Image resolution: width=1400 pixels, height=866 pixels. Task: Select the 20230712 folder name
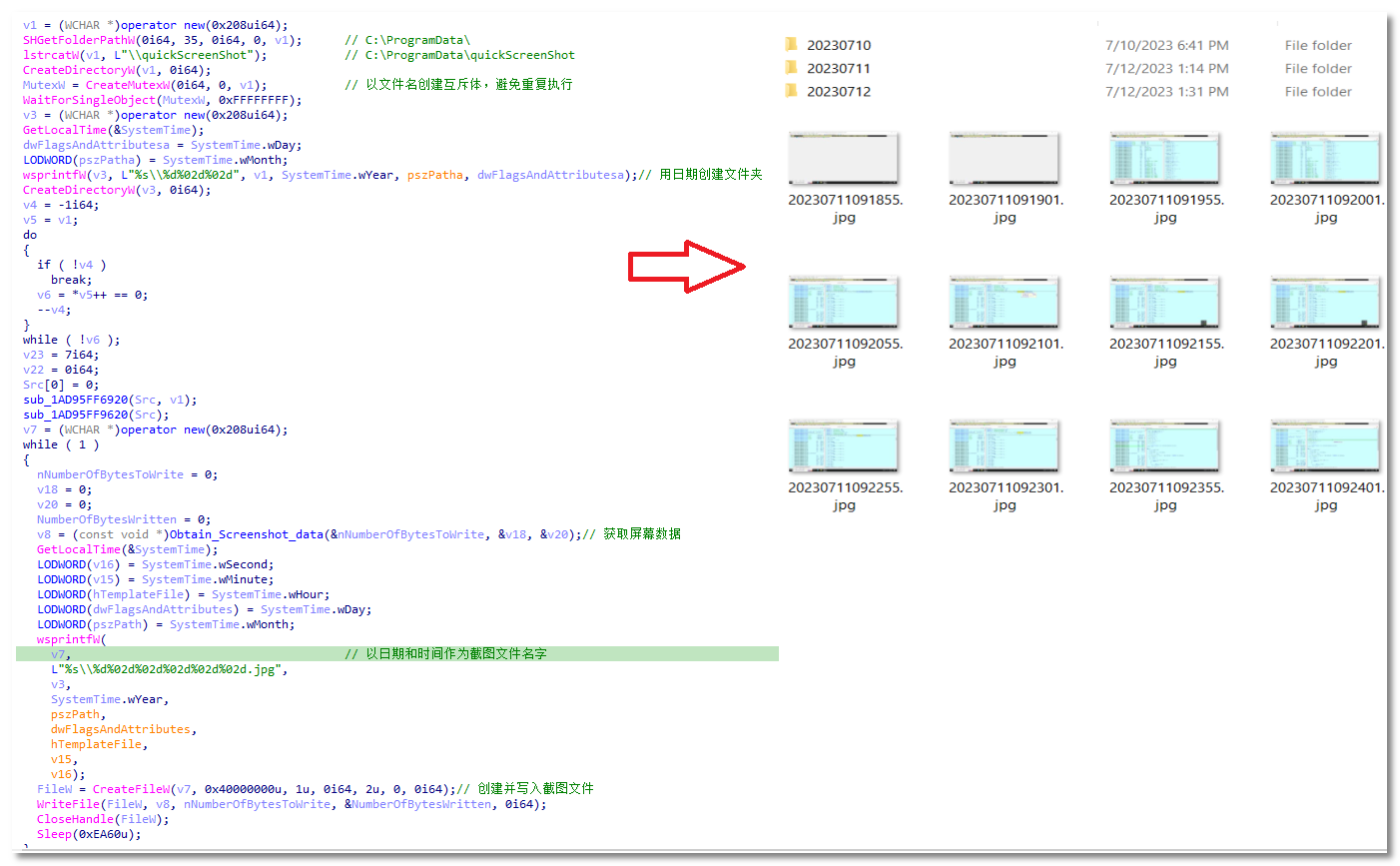pyautogui.click(x=839, y=91)
